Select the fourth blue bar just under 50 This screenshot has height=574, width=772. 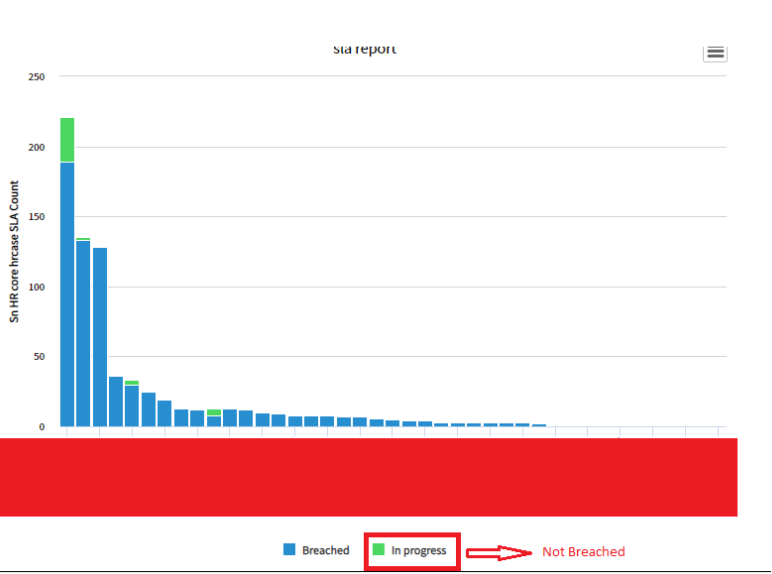[x=116, y=401]
